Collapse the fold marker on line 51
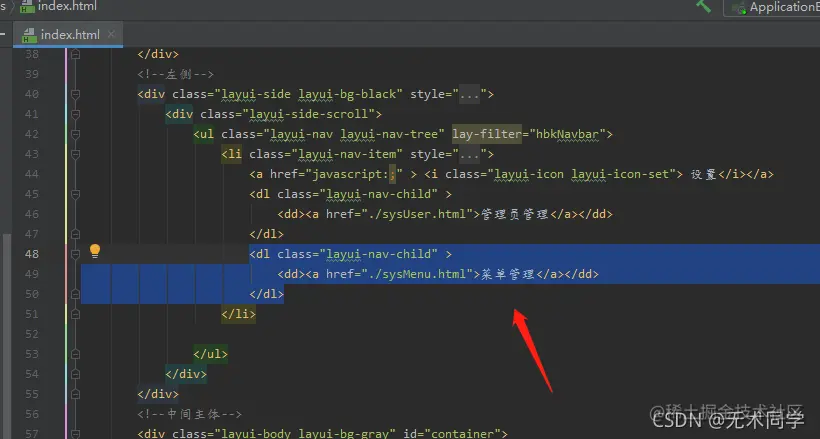Image resolution: width=820 pixels, height=439 pixels. 75,314
